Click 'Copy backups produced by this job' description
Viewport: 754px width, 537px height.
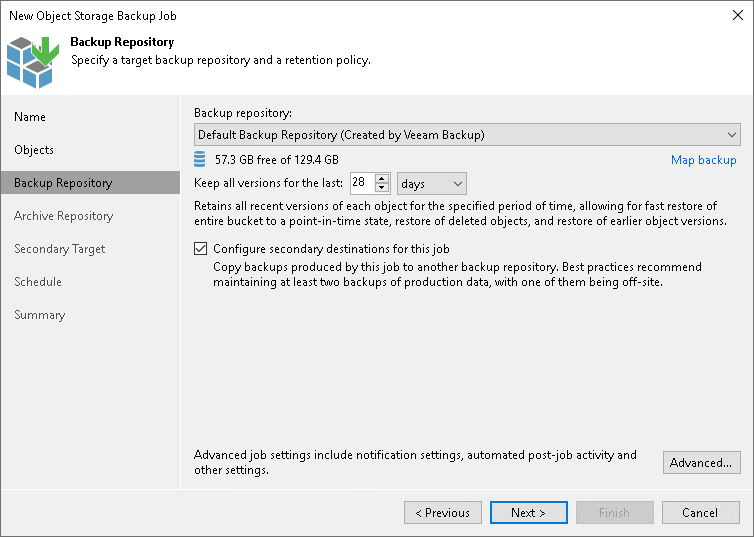pyautogui.click(x=457, y=274)
